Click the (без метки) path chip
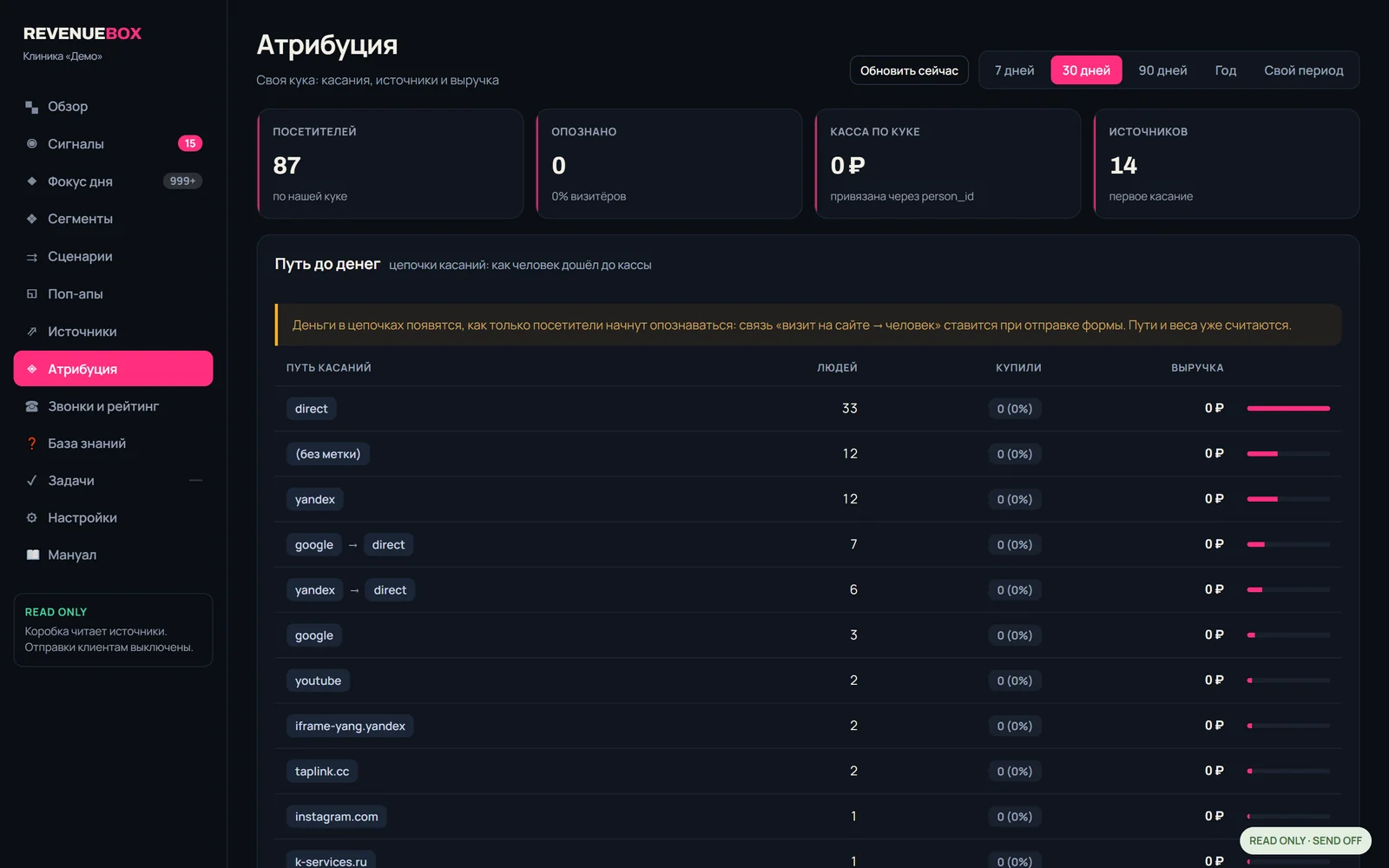 pyautogui.click(x=328, y=454)
